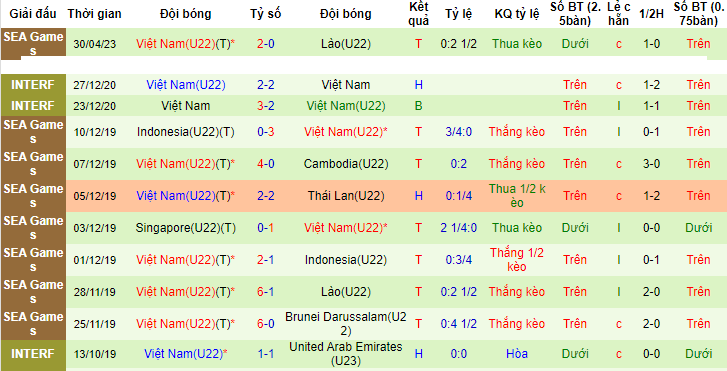Viewport: 727px width, 371px height.
Task: Open Brunei Darussalam(U22) team link
Action: (346, 324)
